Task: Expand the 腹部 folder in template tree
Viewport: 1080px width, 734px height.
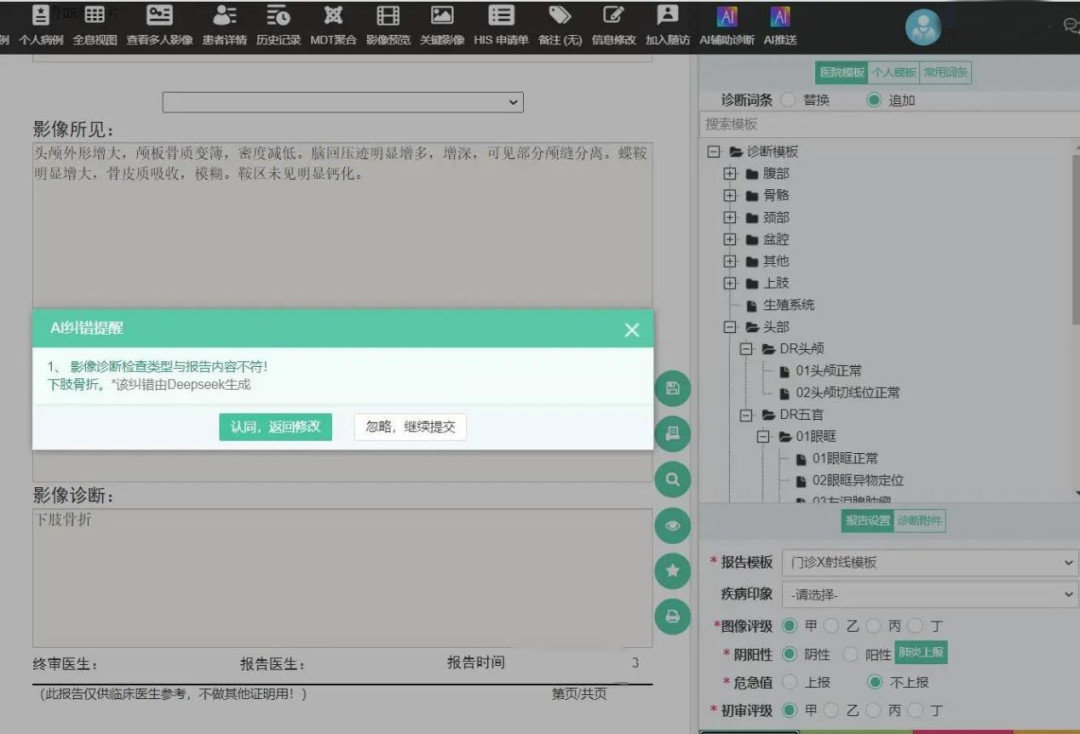Action: [x=730, y=173]
